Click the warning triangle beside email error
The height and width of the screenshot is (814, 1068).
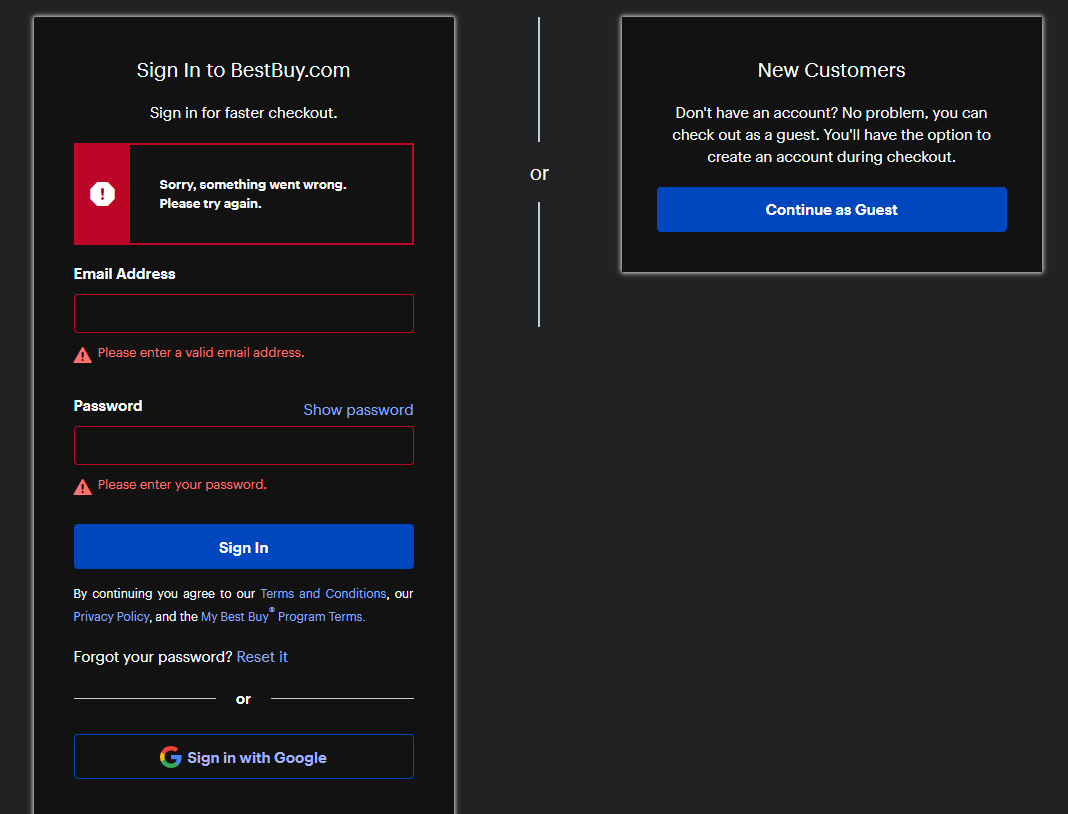[x=82, y=355]
